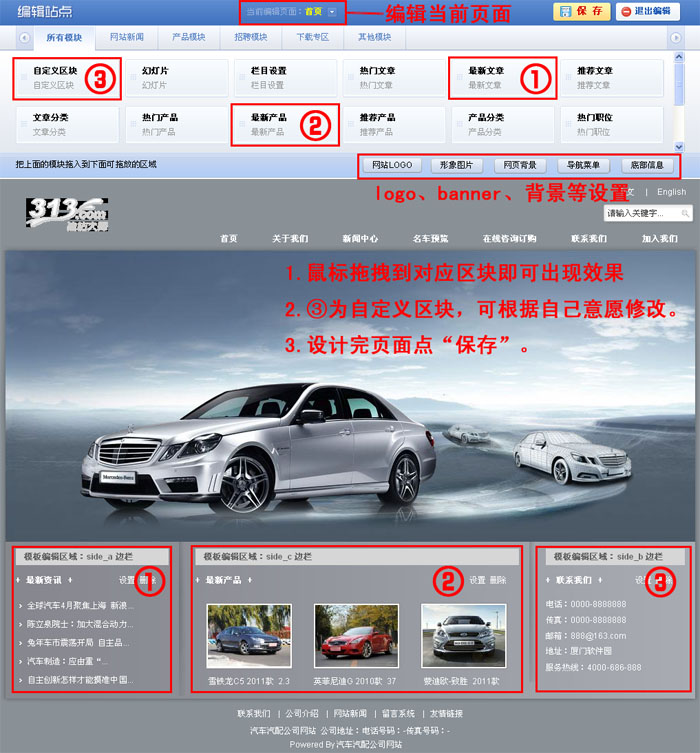Open the 新闻中心 navigation item
This screenshot has width=700, height=753.
click(360, 239)
